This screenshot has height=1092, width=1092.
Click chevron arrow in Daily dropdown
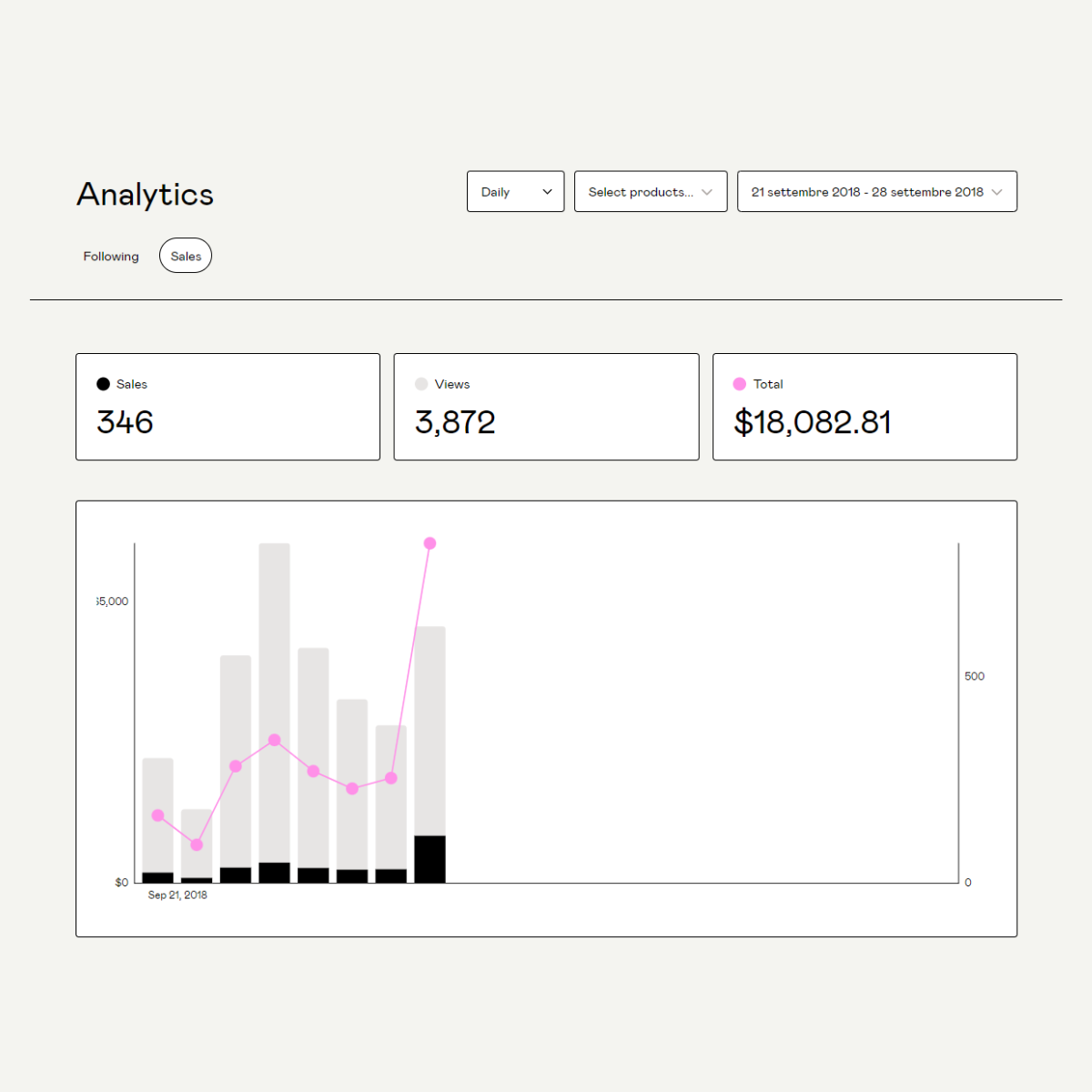point(547,192)
